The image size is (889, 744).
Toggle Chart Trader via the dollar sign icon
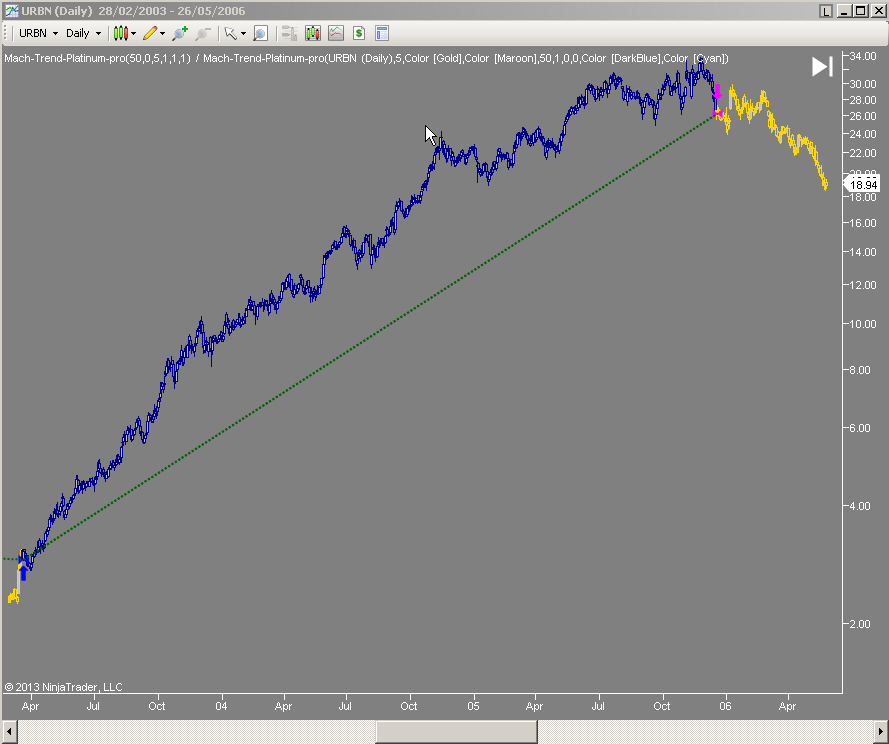[358, 32]
